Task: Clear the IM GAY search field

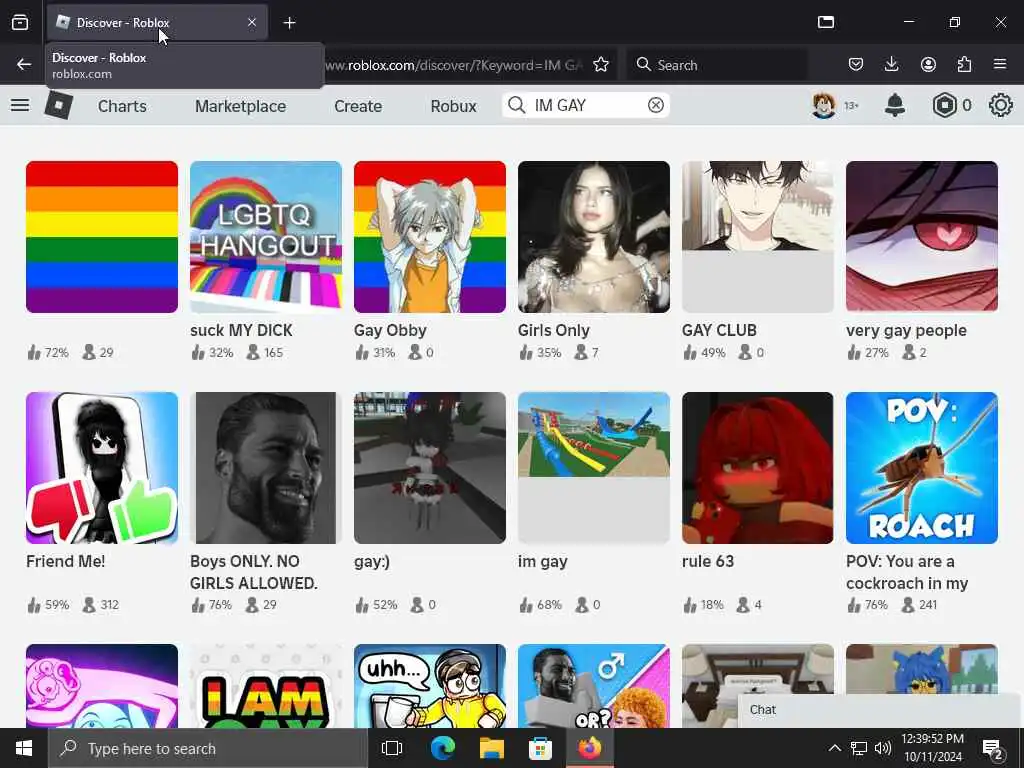Action: [656, 105]
